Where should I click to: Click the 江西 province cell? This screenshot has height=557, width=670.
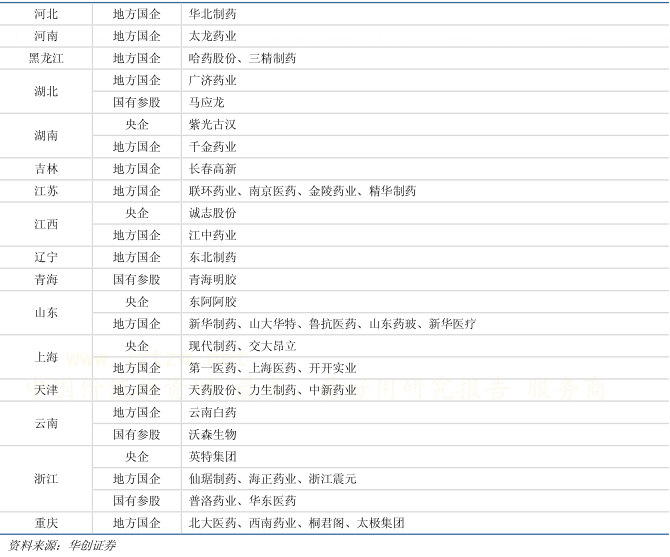pyautogui.click(x=46, y=224)
